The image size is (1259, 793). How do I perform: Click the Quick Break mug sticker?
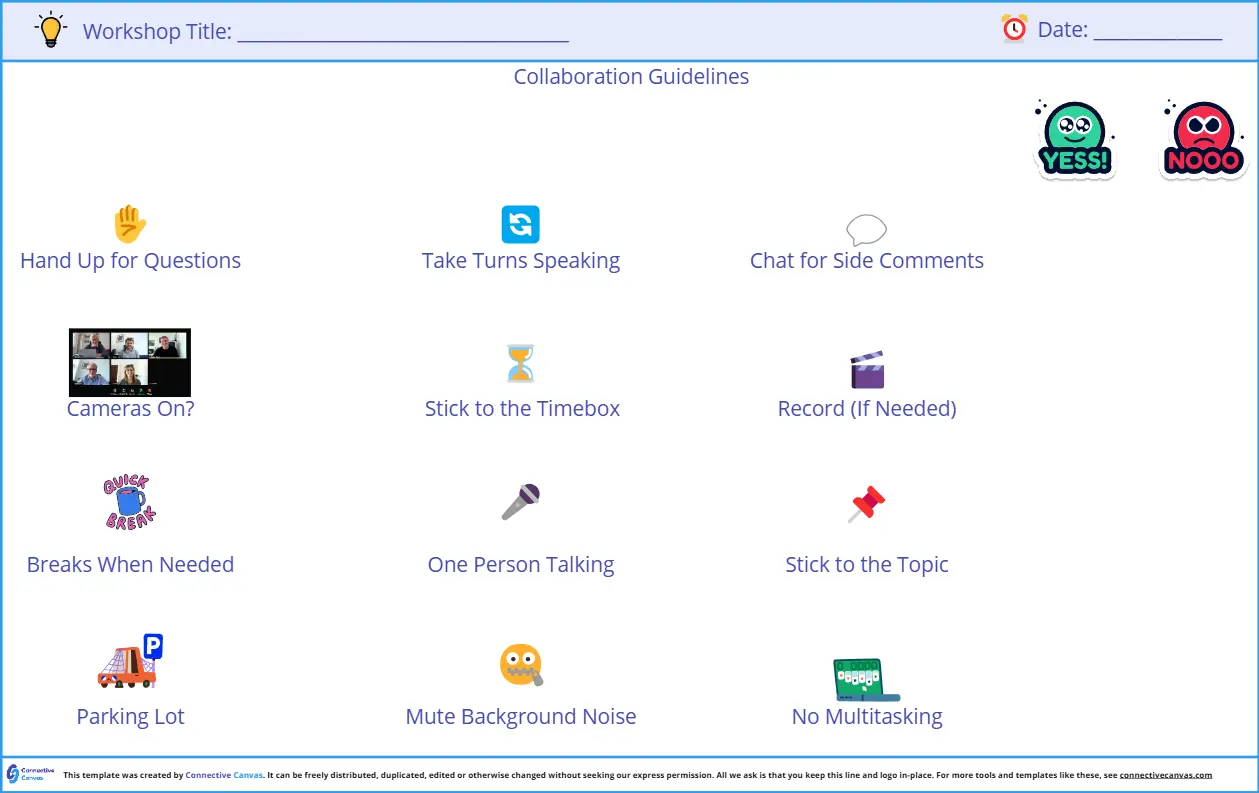(130, 503)
